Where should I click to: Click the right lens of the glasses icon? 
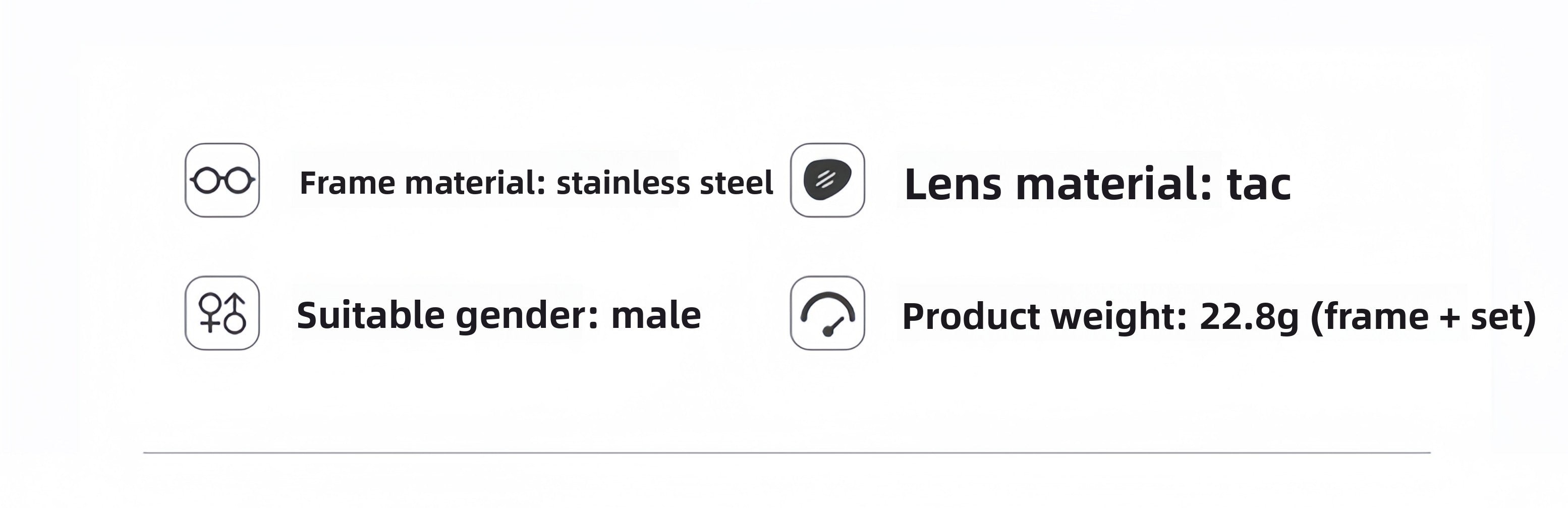[x=238, y=180]
